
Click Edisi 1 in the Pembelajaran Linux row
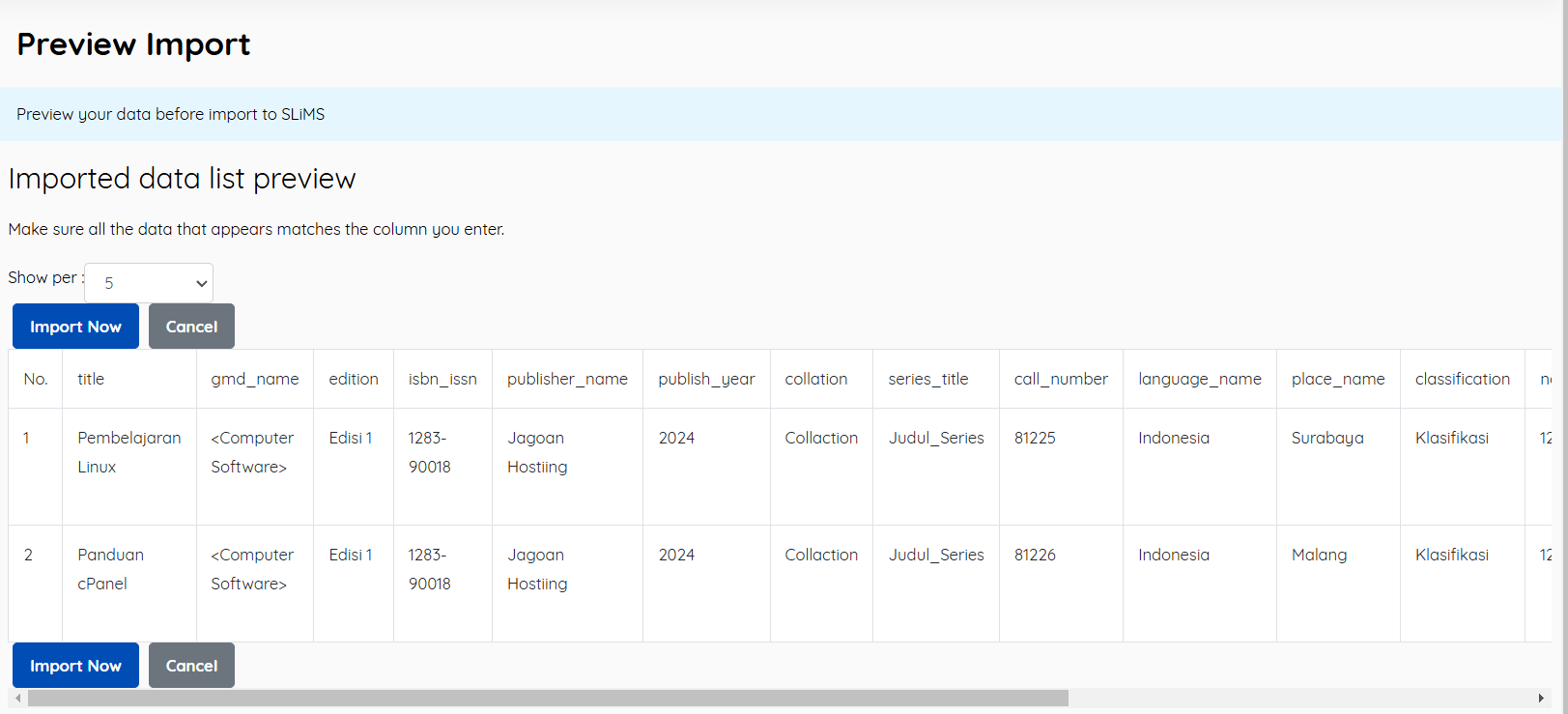tap(350, 438)
